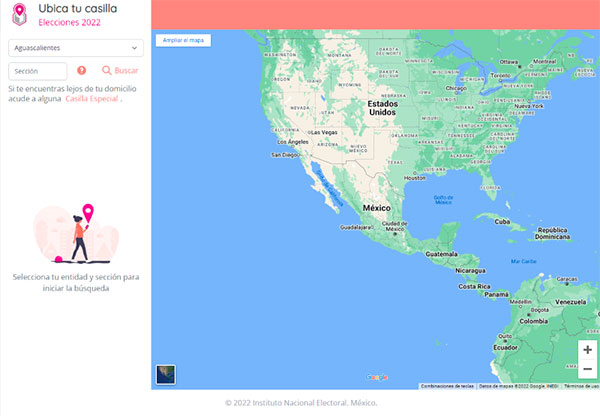Image resolution: width=600 pixels, height=416 pixels.
Task: Switch to satellite view thumbnail
Action: [x=165, y=375]
